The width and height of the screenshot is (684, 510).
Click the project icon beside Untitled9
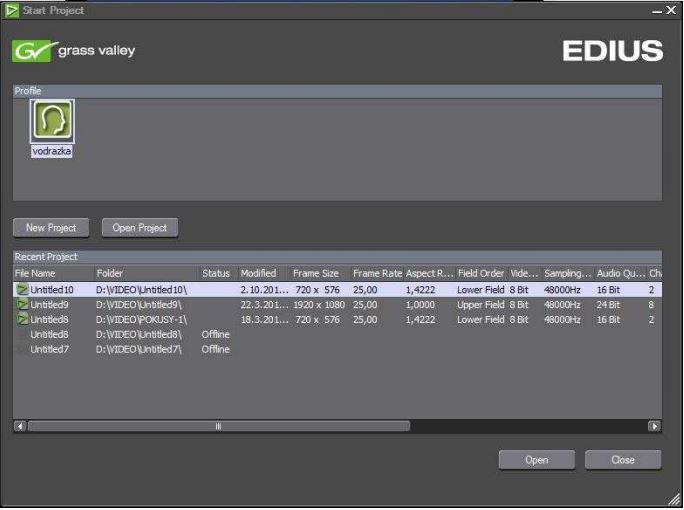point(22,305)
